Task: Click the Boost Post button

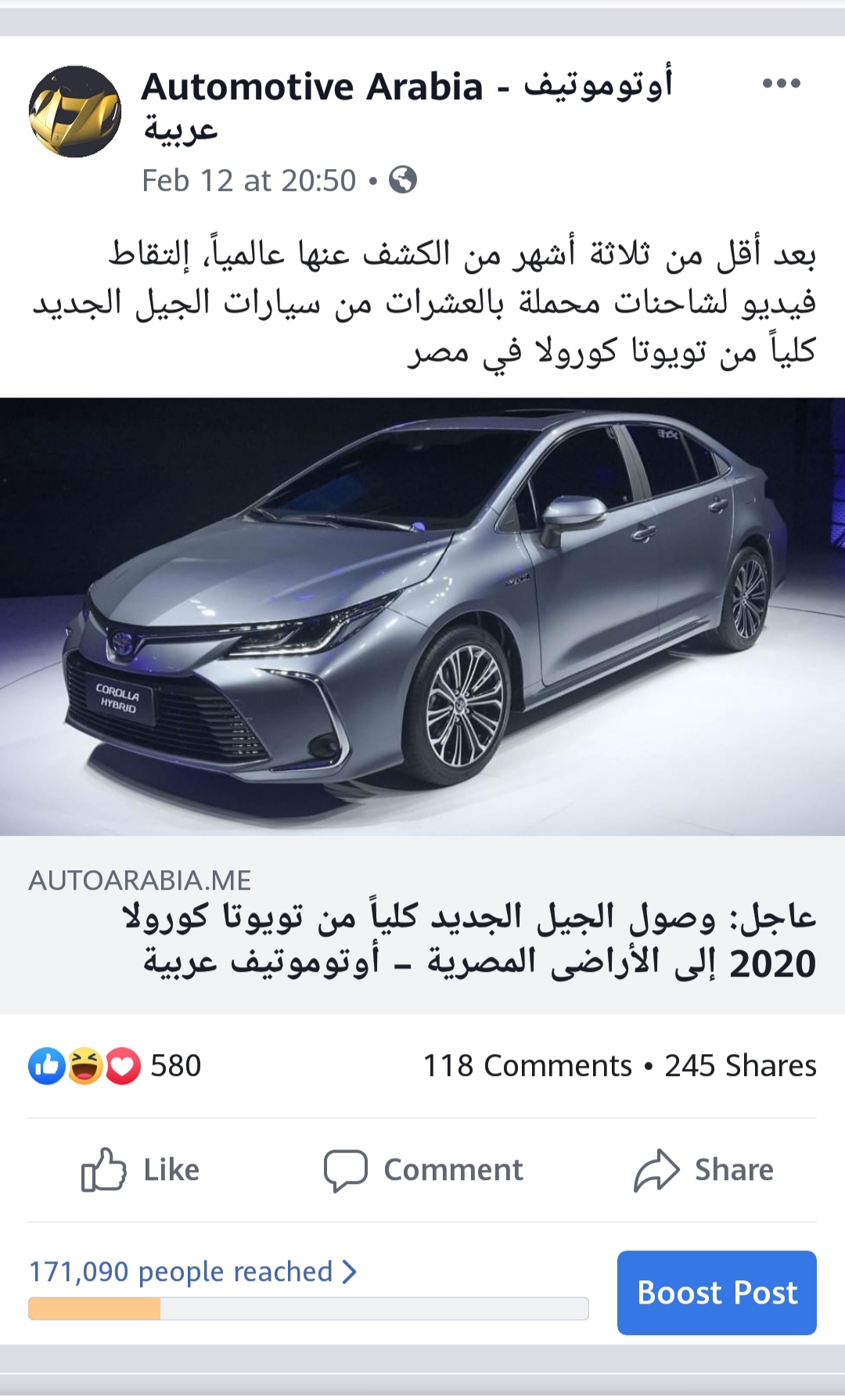Action: (717, 1293)
